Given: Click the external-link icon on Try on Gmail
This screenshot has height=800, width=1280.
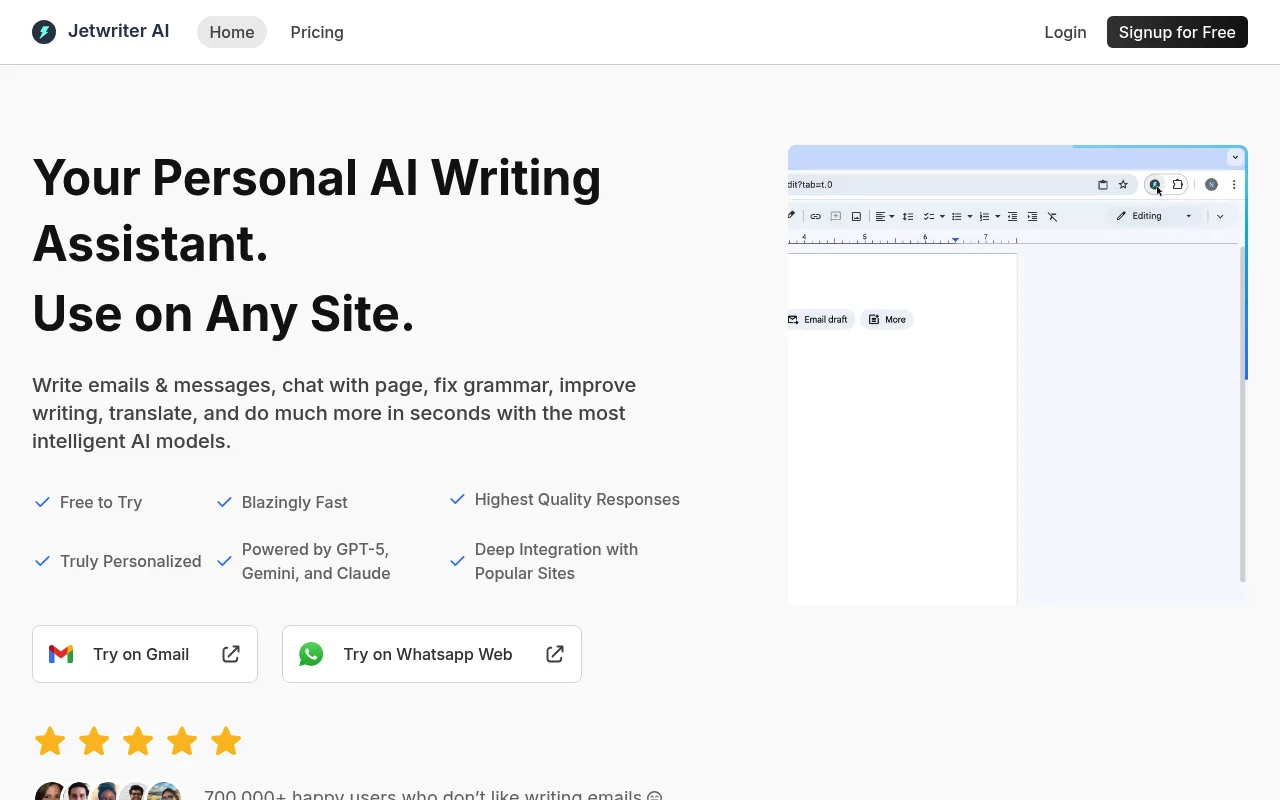Looking at the screenshot, I should 231,654.
